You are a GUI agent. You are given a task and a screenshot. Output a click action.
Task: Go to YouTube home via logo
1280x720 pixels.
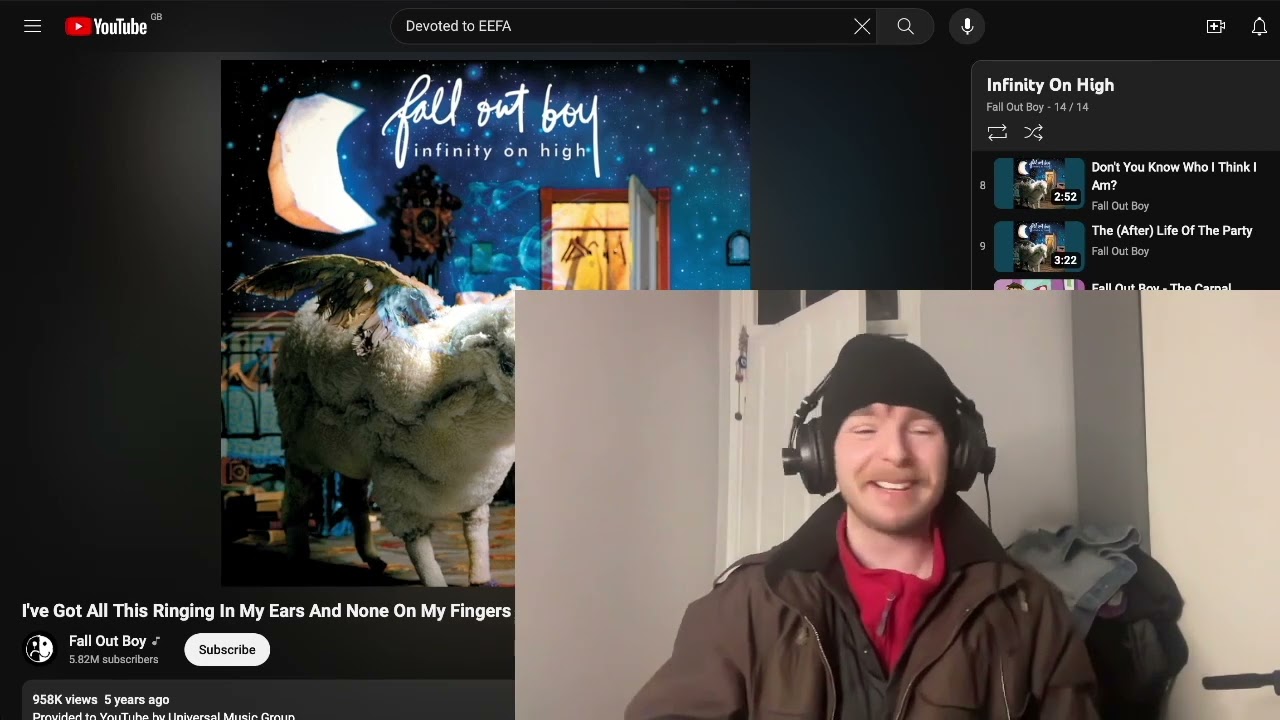click(x=106, y=26)
